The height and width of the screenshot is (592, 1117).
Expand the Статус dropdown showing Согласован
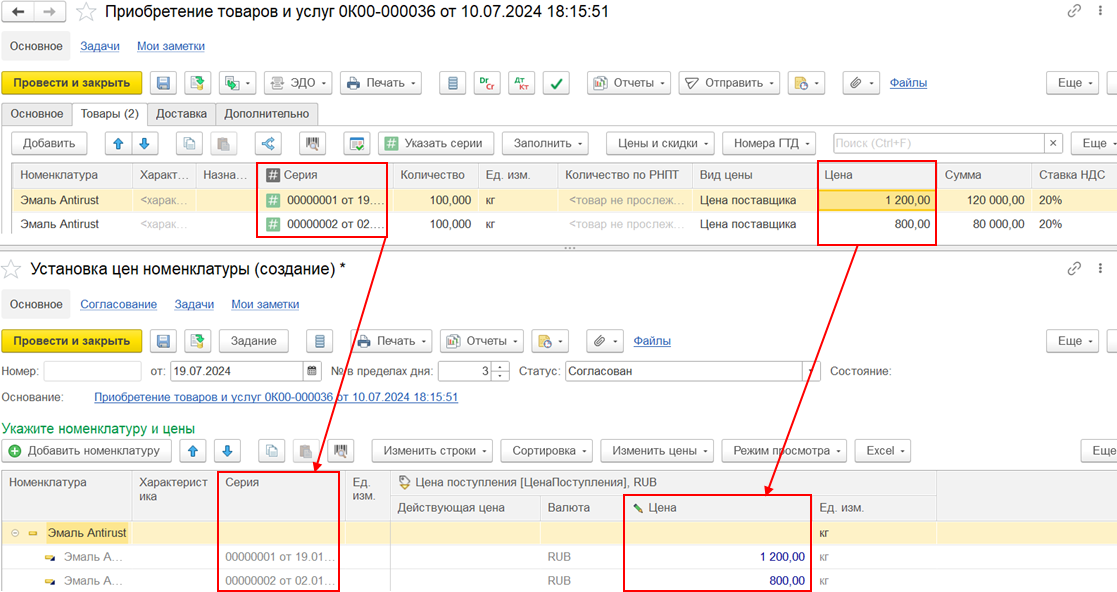[x=810, y=371]
